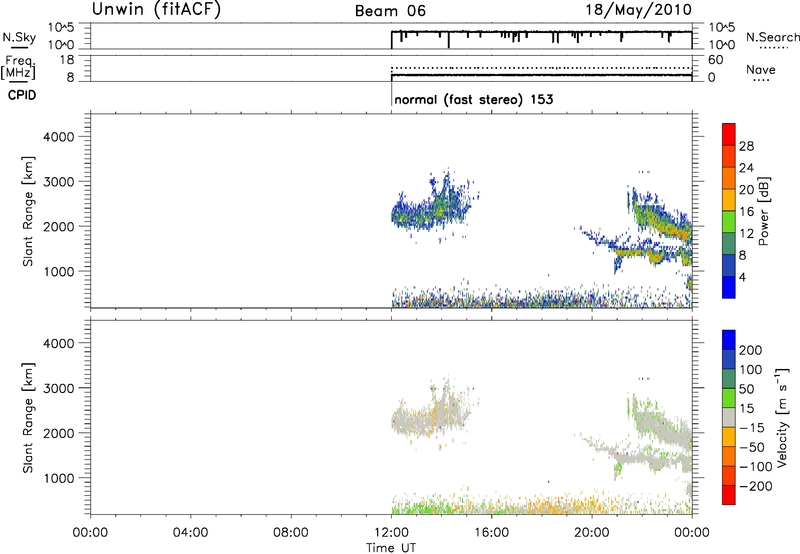Click the '28' tick on power colorbar
Screen dimensions: 800x554
pos(746,146)
